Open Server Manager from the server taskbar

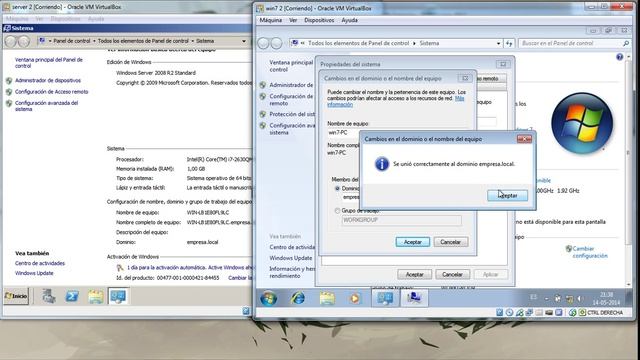coord(49,296)
